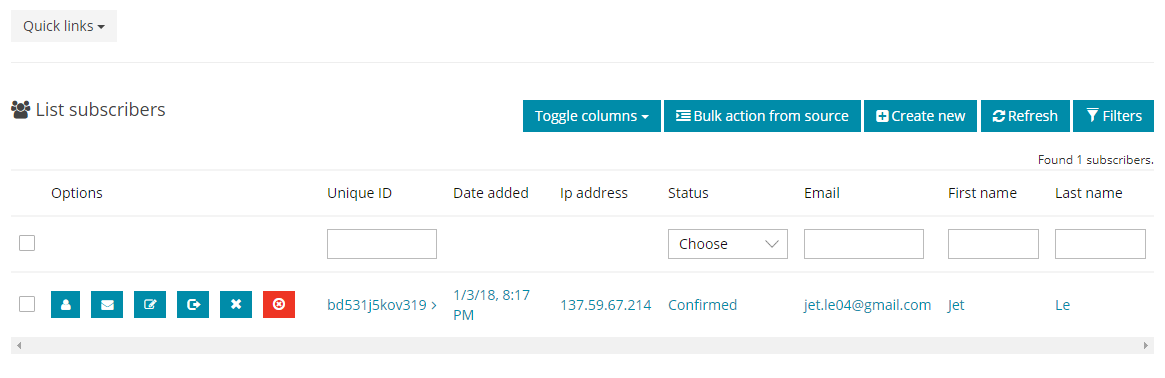1165x378 pixels.
Task: Click the envelope icon in subscriber row
Action: [x=107, y=304]
